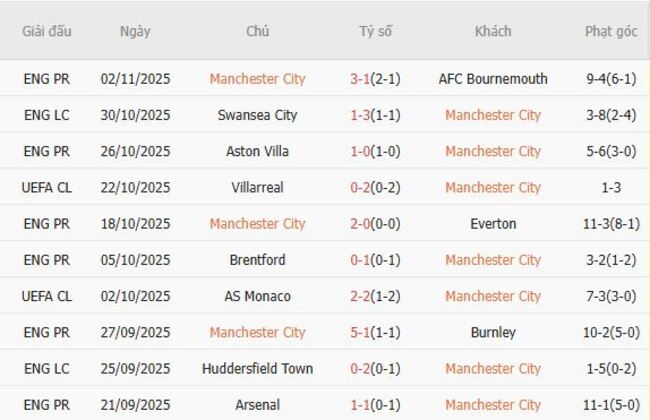Open the Swansea City team page

pos(257,115)
